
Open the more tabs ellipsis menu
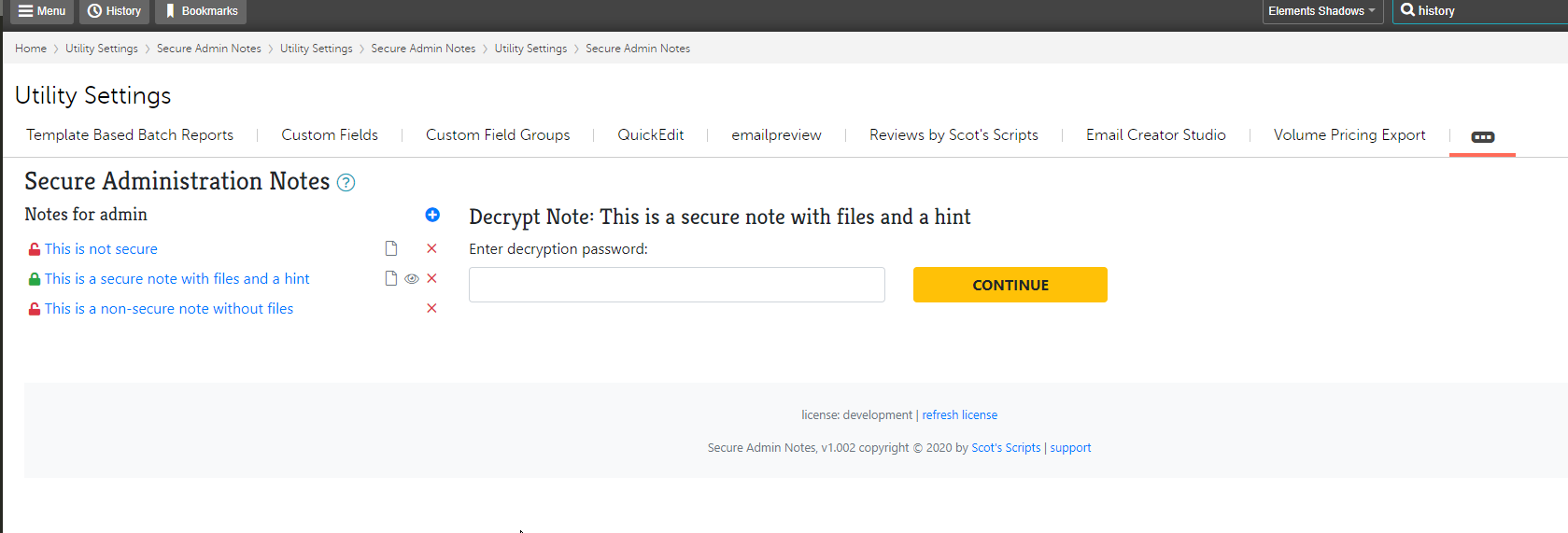tap(1482, 136)
